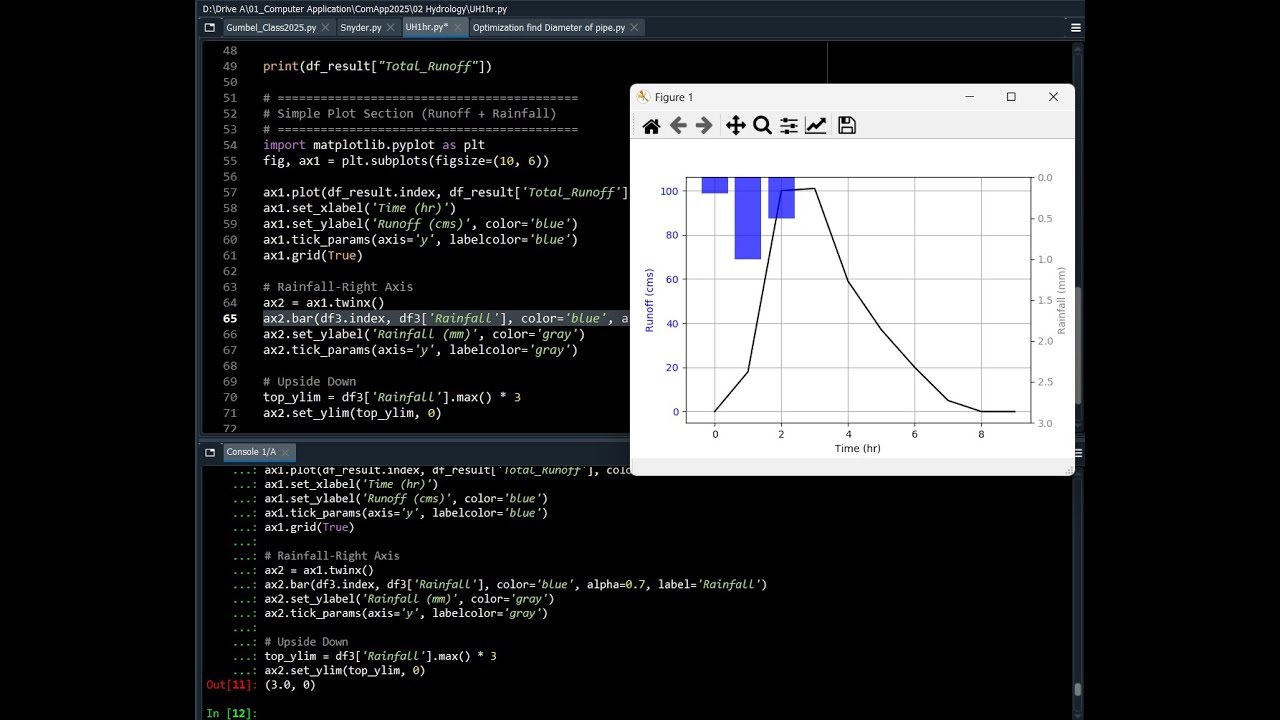
Task: Reset plot view with Home icon
Action: pyautogui.click(x=651, y=126)
